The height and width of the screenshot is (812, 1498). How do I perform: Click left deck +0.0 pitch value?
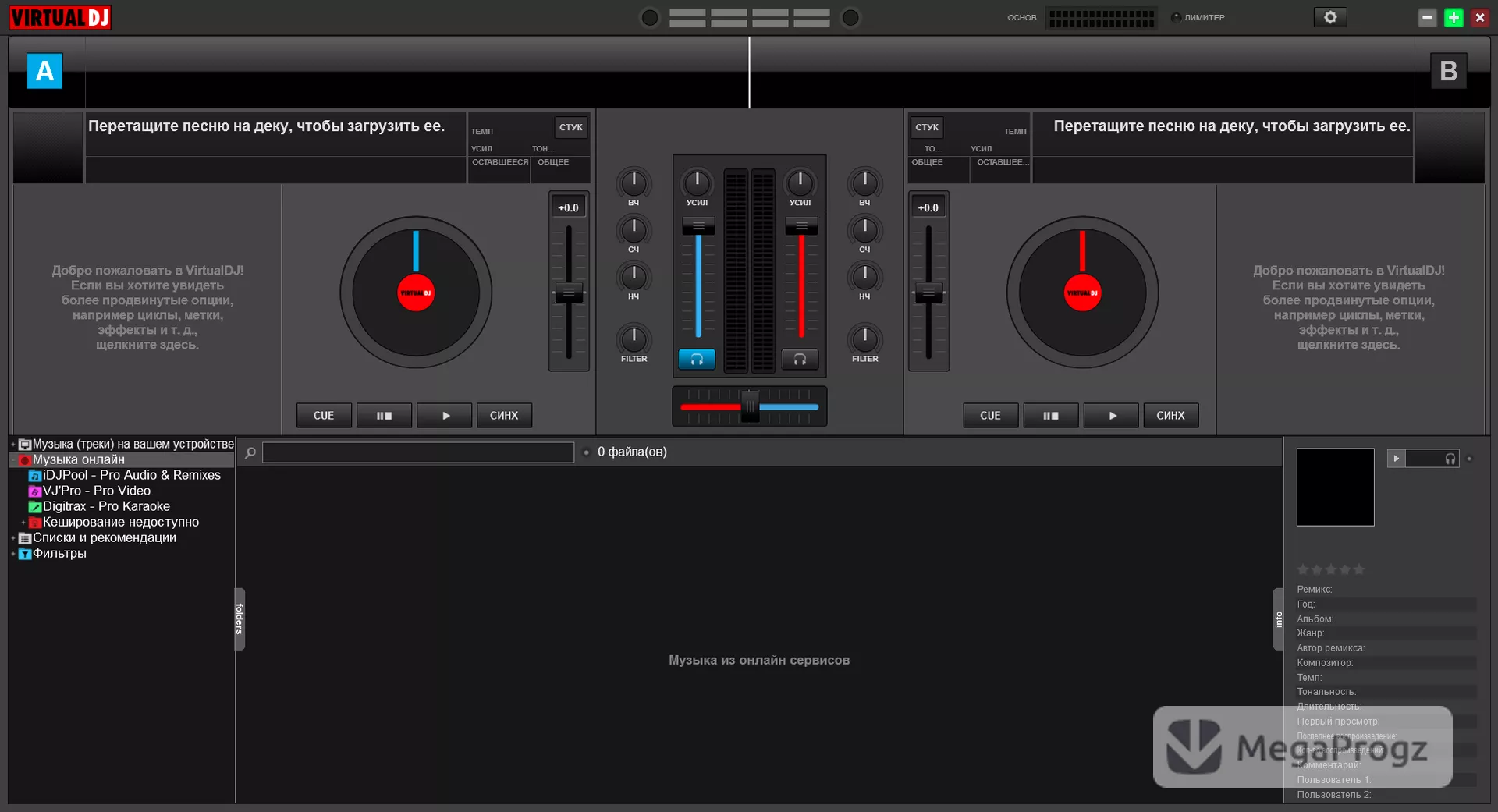569,207
